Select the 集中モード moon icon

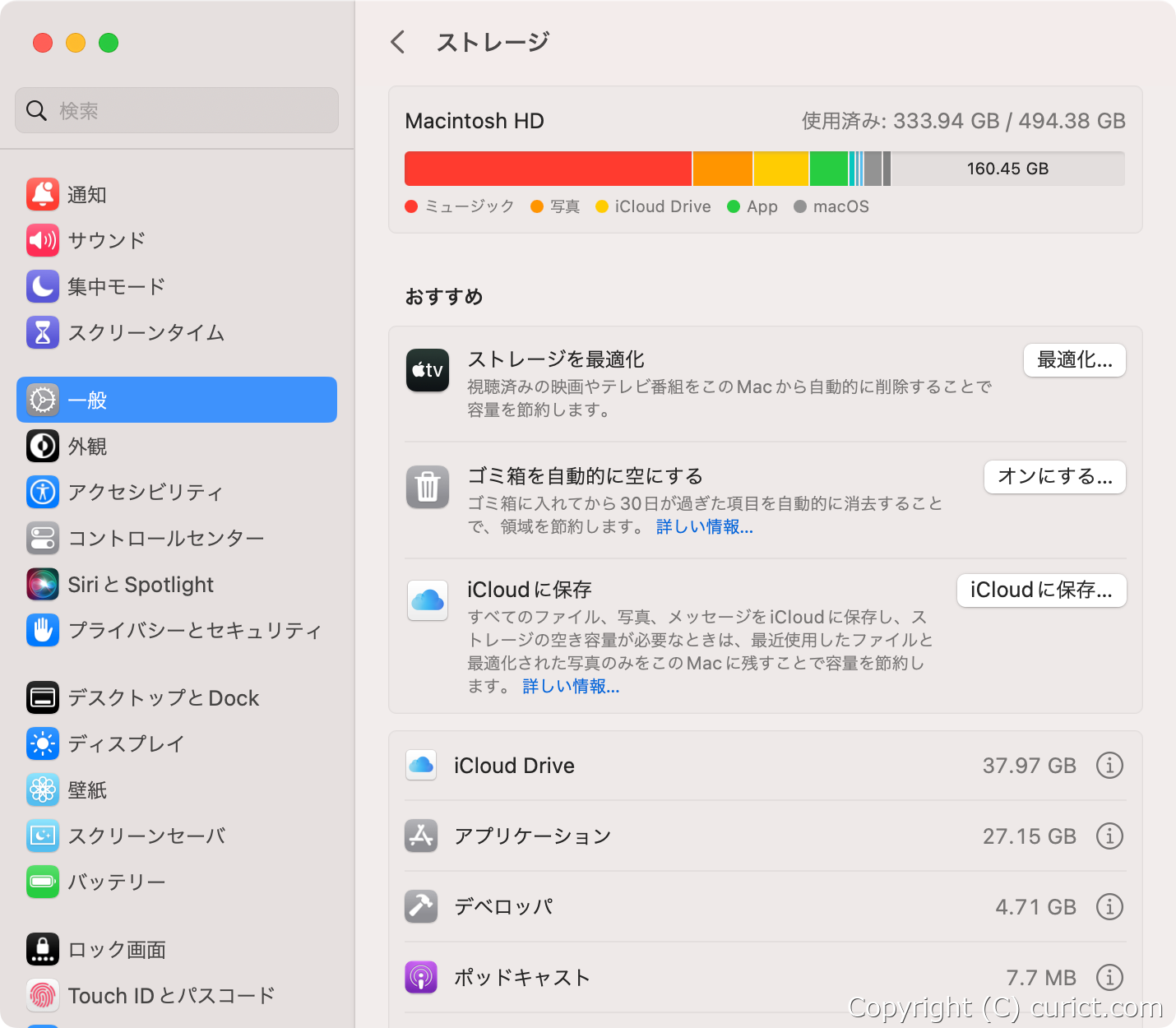coord(43,286)
